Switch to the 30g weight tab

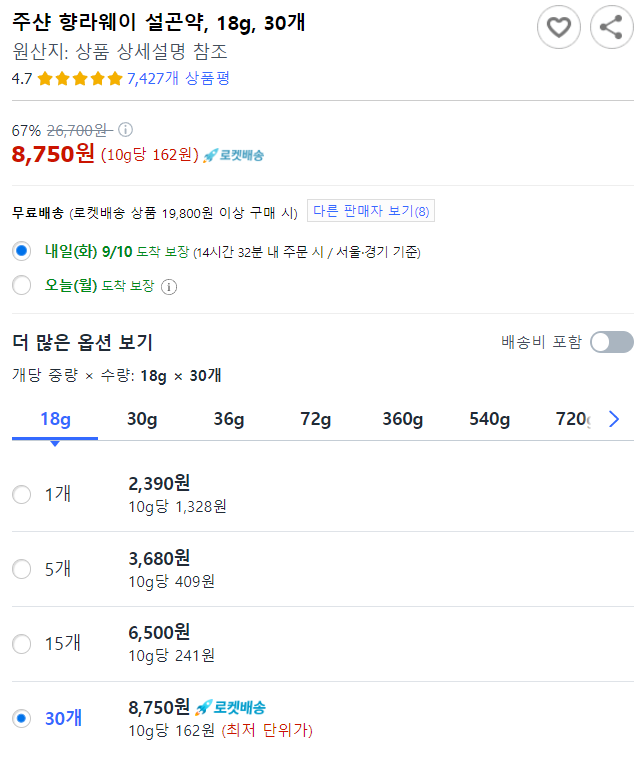click(142, 419)
